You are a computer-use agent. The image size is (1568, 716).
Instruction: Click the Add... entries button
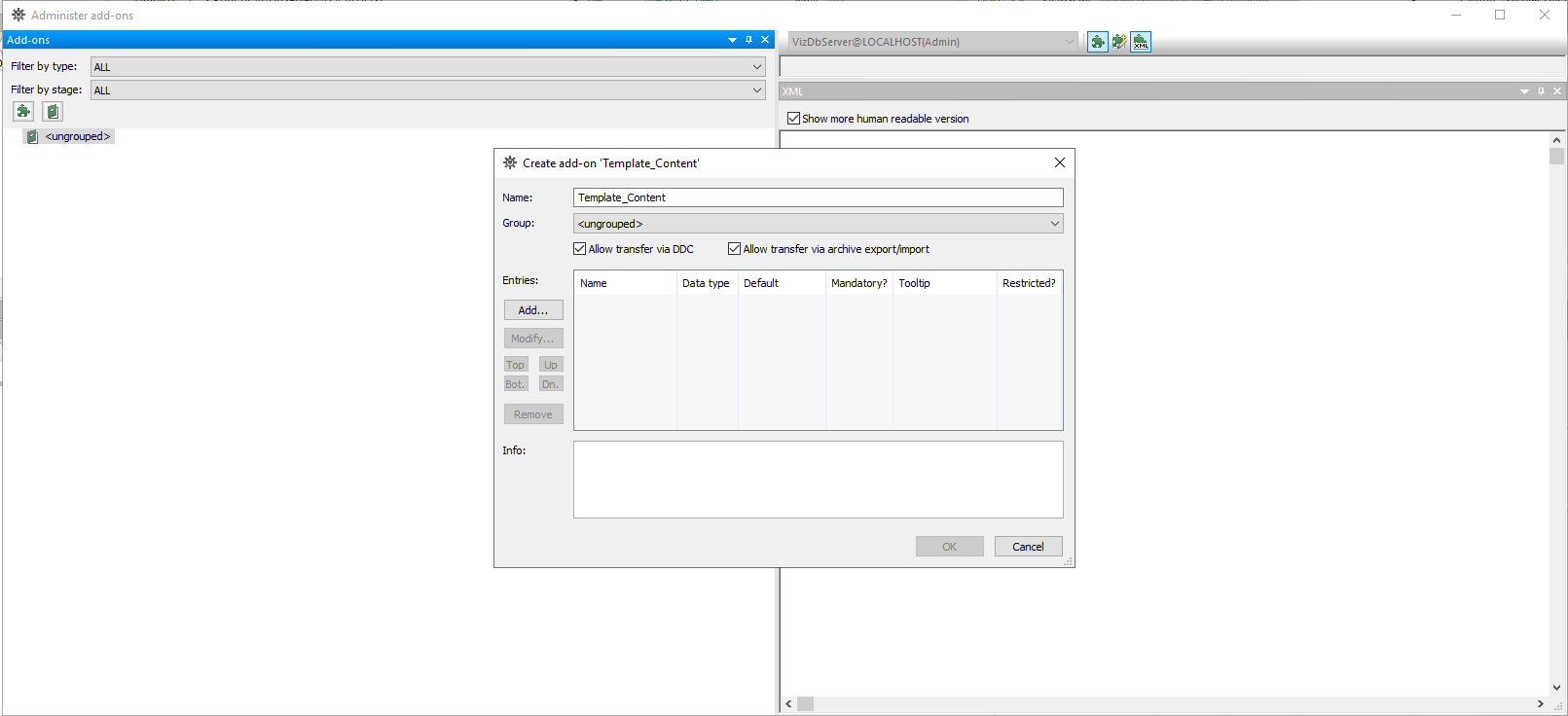click(x=533, y=310)
